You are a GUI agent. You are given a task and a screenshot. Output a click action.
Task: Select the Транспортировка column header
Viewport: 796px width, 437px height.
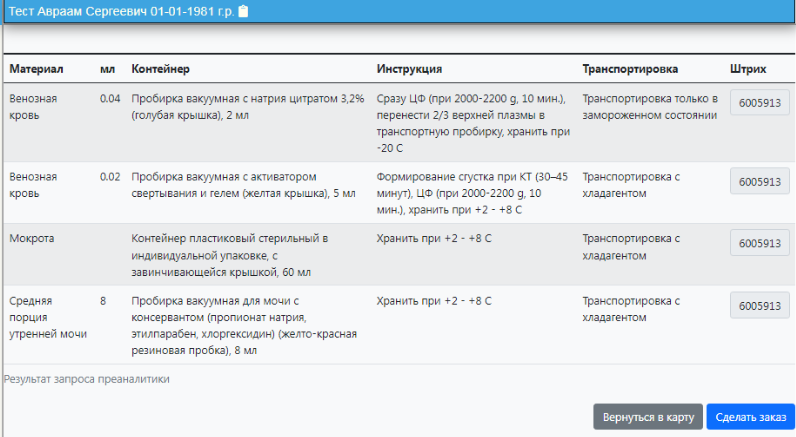coord(630,69)
